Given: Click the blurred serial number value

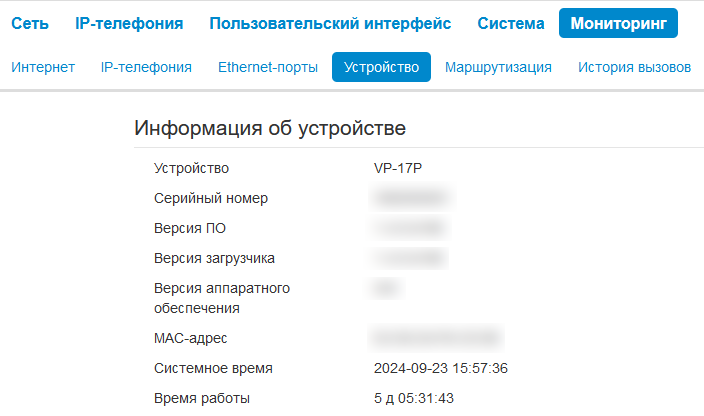Looking at the screenshot, I should point(412,198).
